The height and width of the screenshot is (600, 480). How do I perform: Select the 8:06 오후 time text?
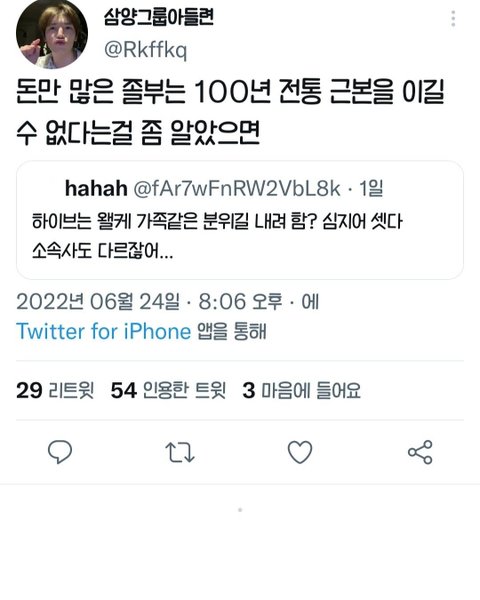(240, 302)
